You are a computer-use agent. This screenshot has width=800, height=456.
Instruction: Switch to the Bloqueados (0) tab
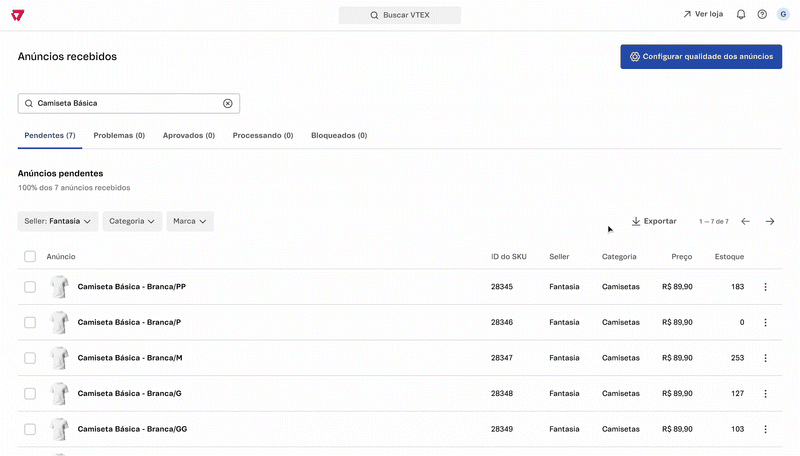[339, 135]
